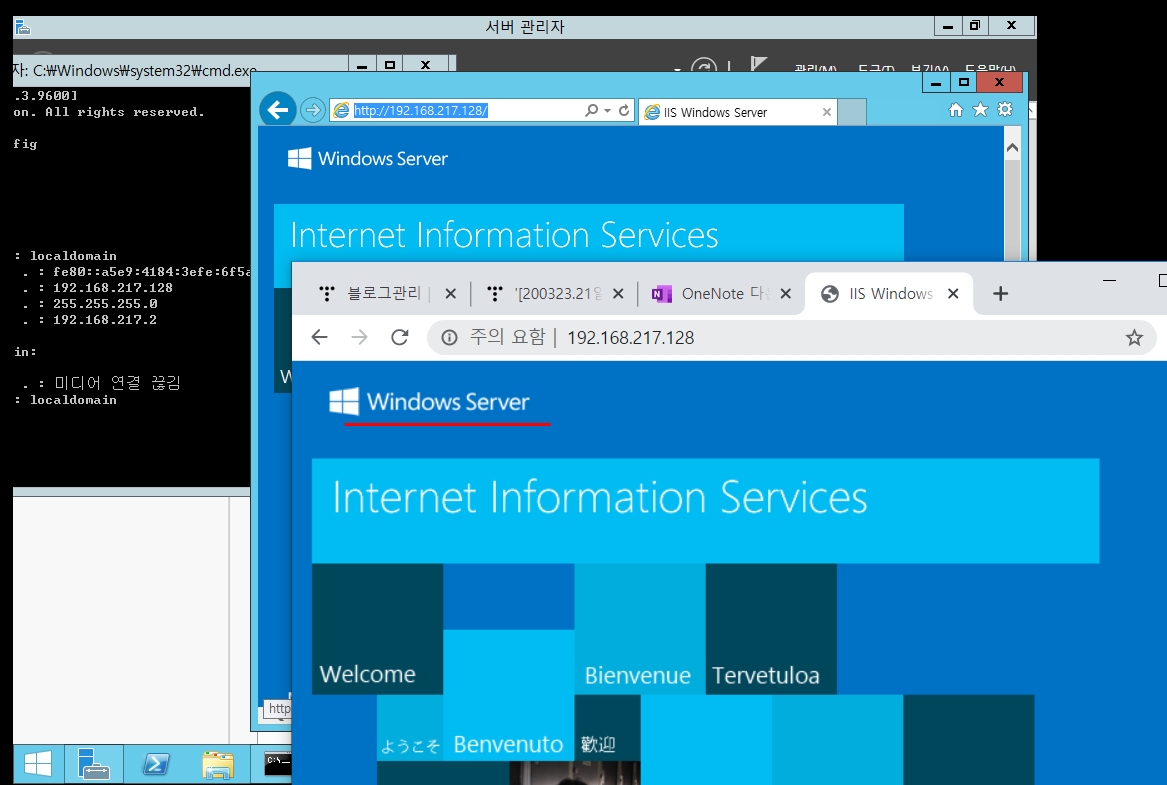This screenshot has width=1167, height=785.
Task: Open the Windows Start button
Action: point(37,764)
